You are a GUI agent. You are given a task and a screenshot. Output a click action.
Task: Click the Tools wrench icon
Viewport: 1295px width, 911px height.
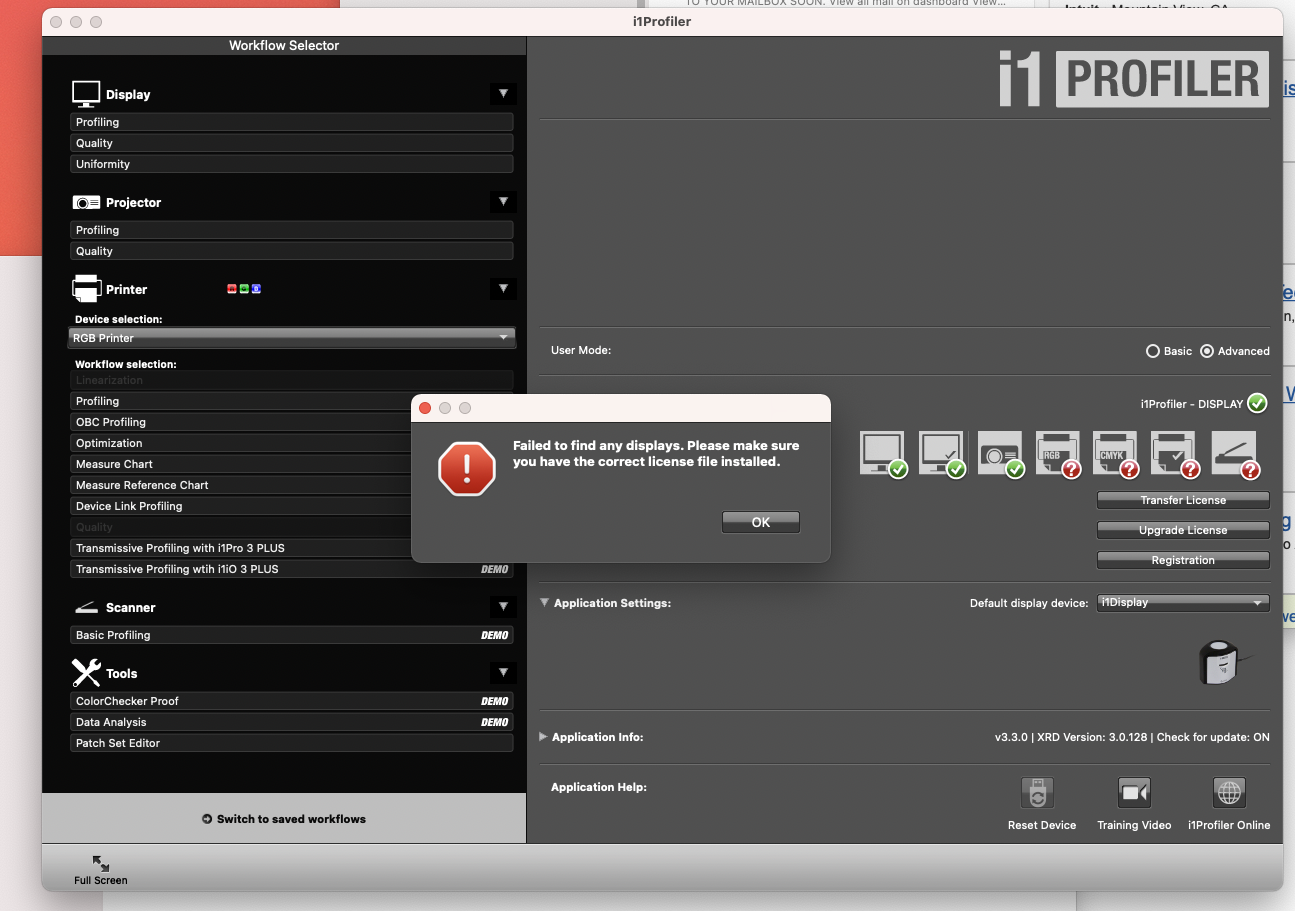pos(86,672)
